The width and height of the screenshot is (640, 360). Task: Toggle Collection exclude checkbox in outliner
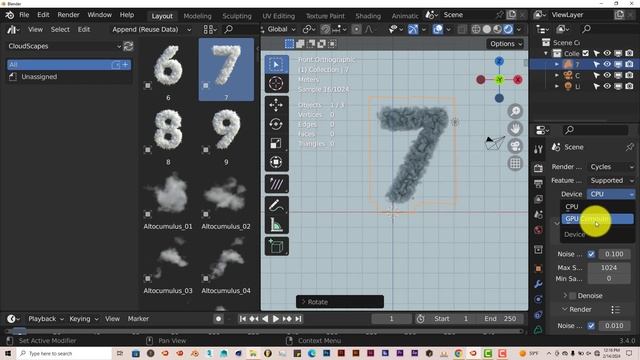tap(586, 53)
